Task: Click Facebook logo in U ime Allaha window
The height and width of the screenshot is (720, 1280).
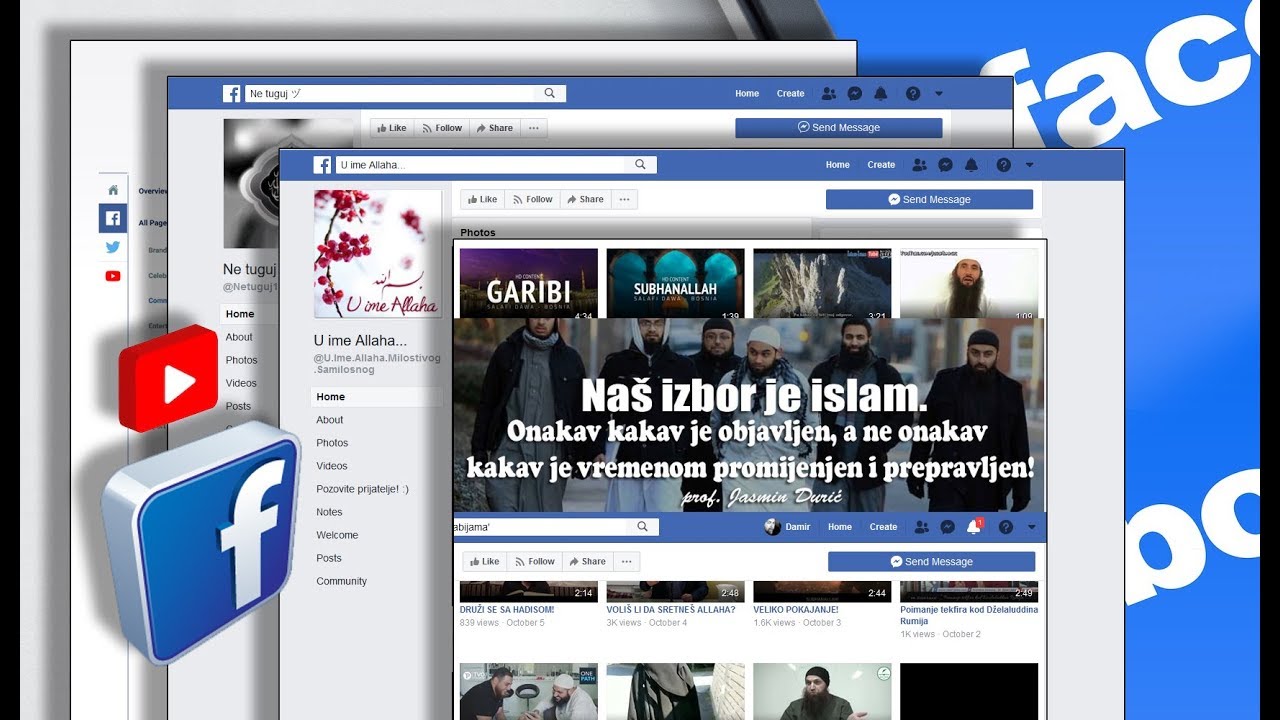Action: click(322, 165)
